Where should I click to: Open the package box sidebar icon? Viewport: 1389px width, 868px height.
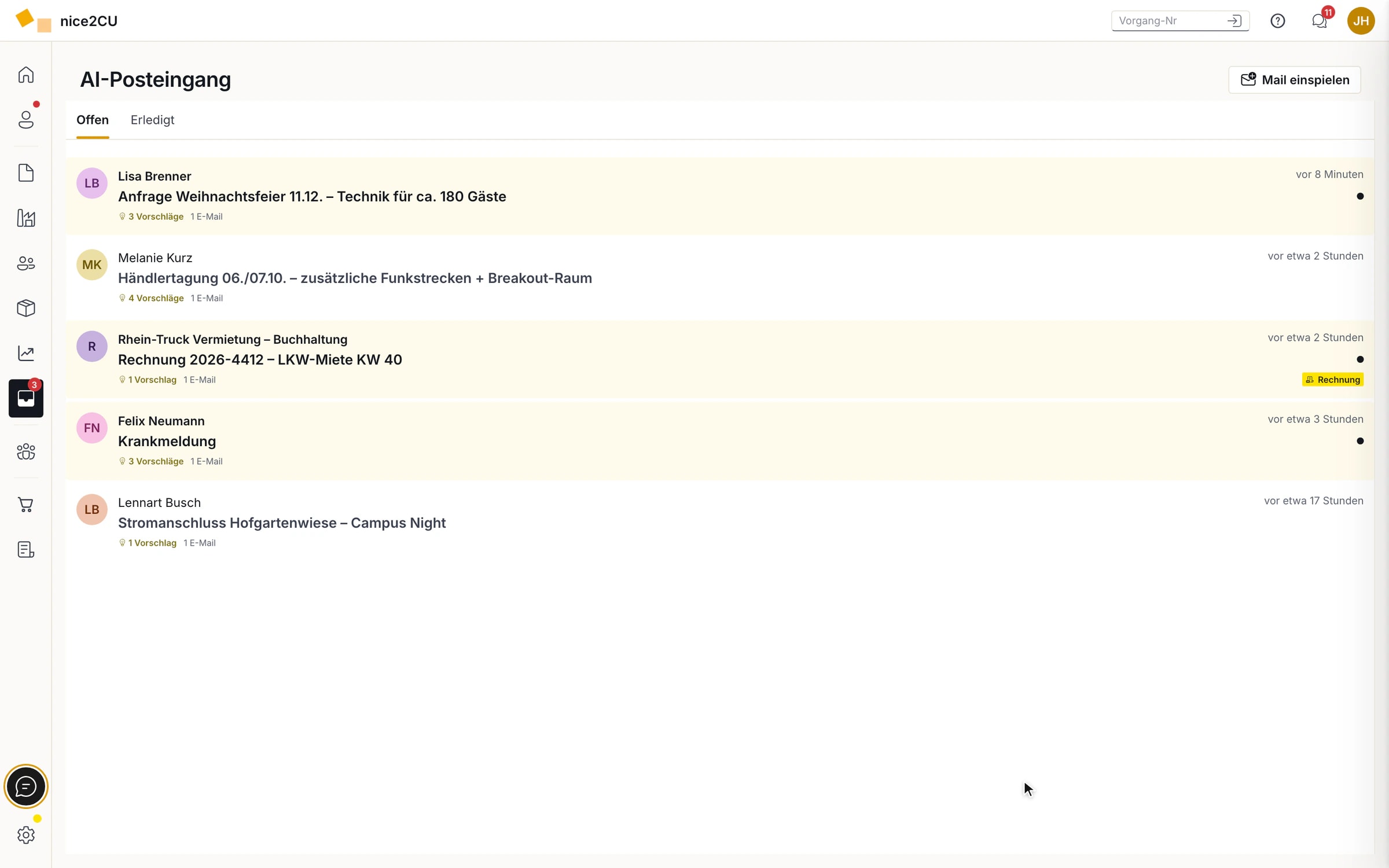click(26, 308)
